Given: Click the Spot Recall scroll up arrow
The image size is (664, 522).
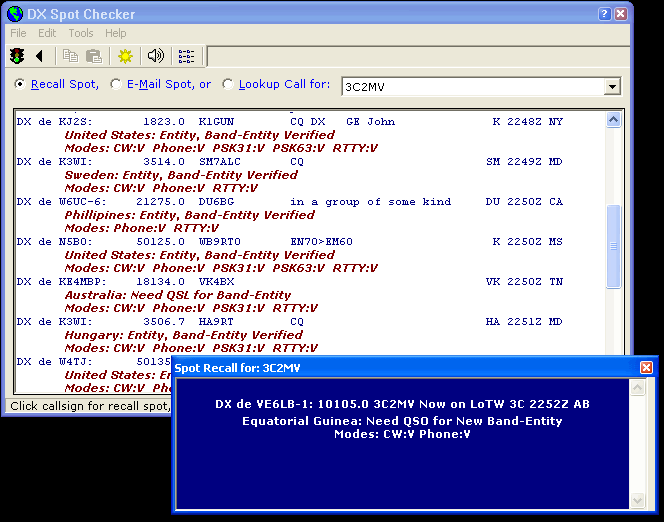Looking at the screenshot, I should (637, 387).
